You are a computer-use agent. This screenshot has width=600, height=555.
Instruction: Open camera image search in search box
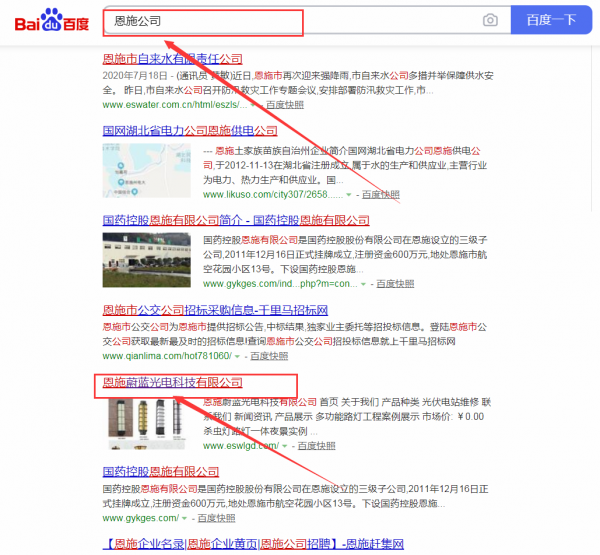click(490, 20)
